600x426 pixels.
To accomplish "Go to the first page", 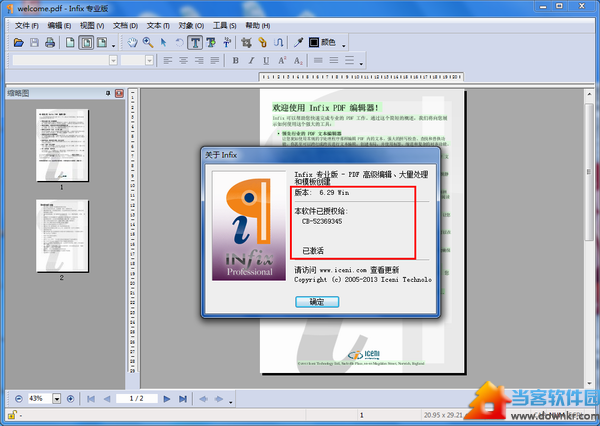I will 91,399.
